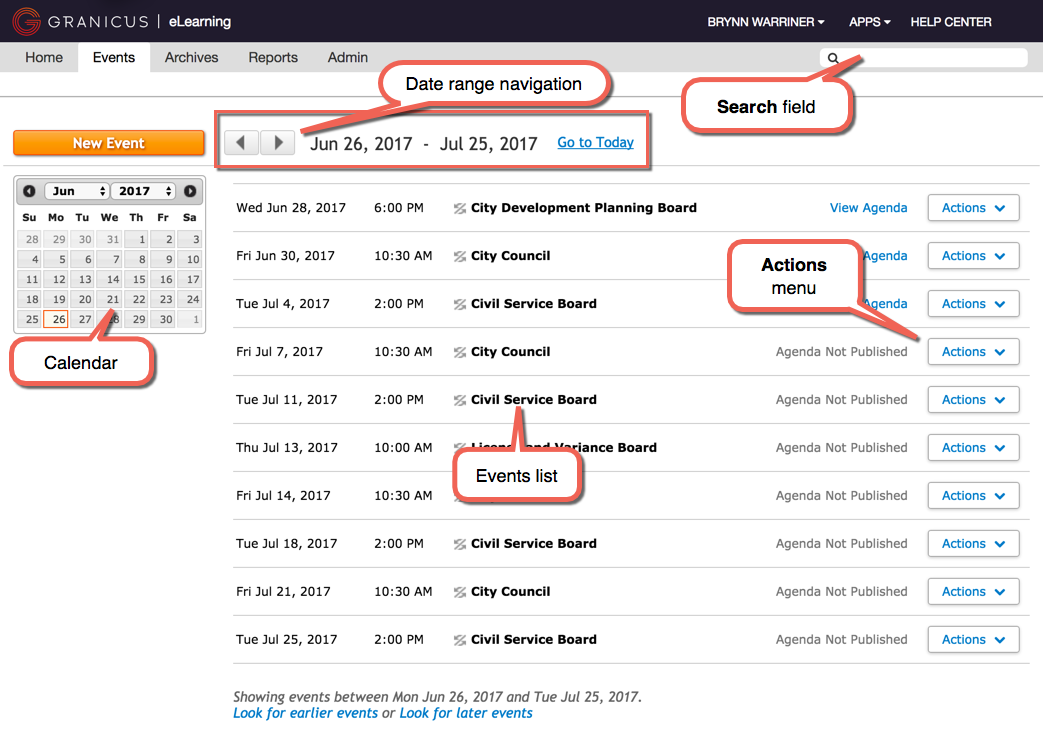
Task: Open the calendar month dropdown
Action: pyautogui.click(x=78, y=191)
